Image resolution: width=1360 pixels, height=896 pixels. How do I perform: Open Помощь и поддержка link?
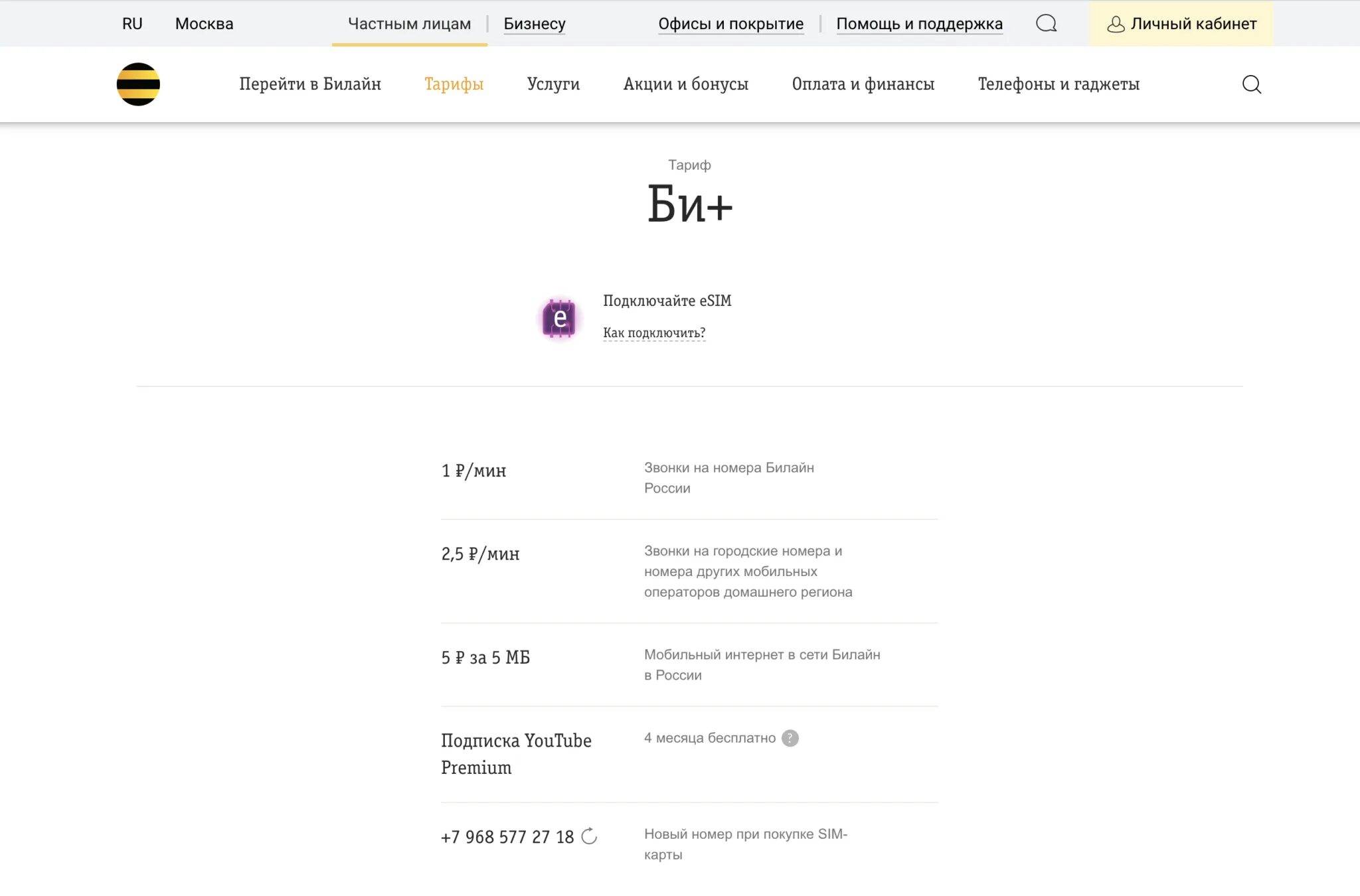[x=919, y=24]
